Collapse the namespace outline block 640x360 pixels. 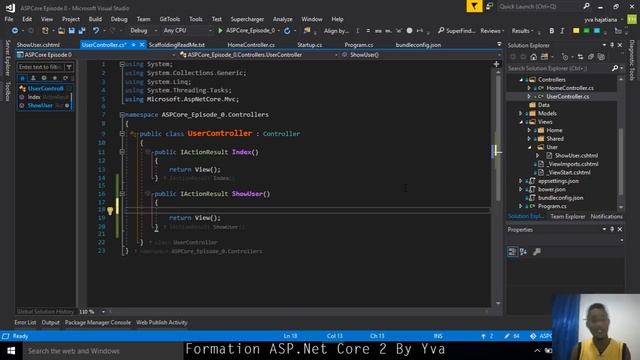[122, 115]
